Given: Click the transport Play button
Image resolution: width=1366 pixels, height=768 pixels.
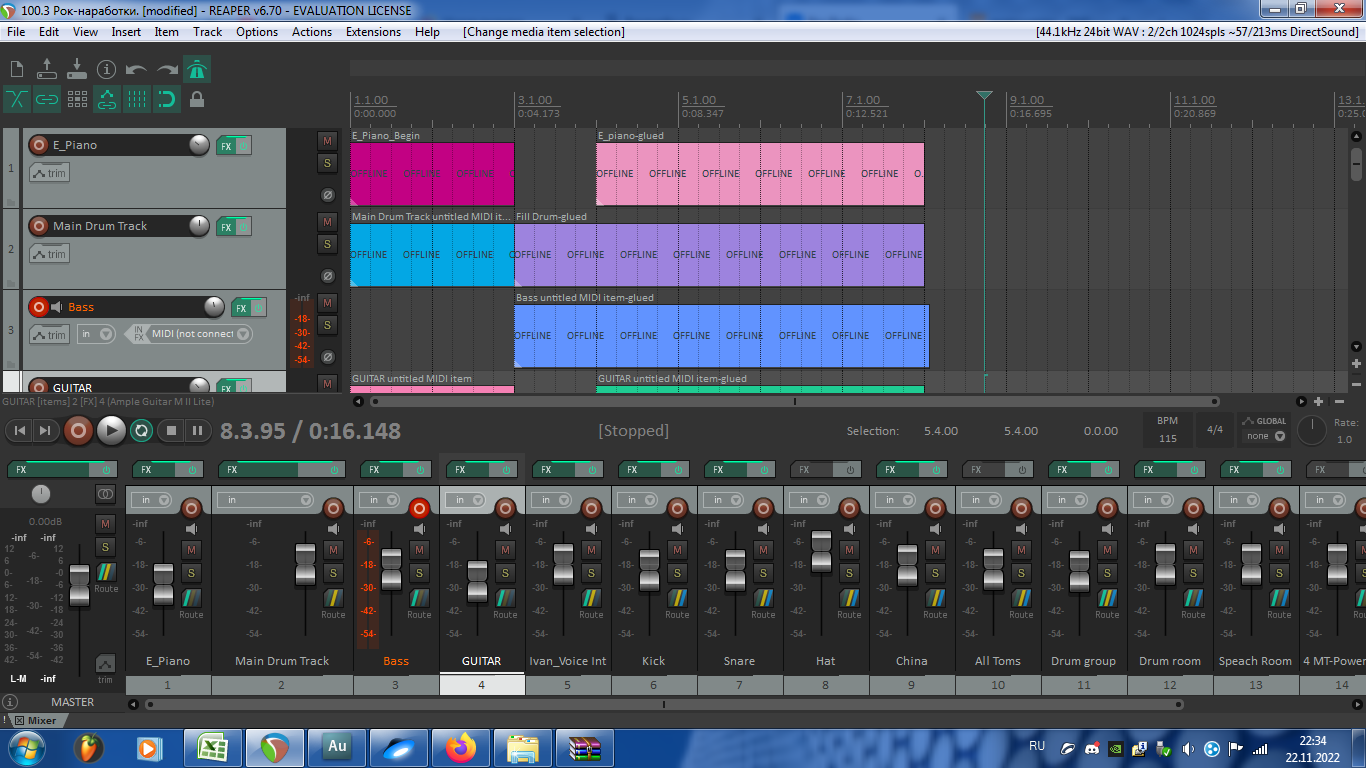Looking at the screenshot, I should pos(111,431).
